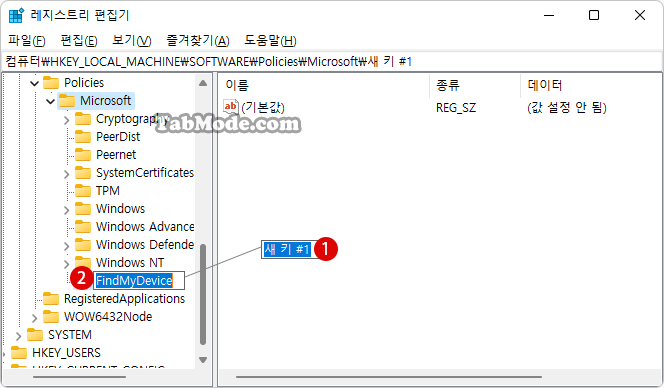The height and width of the screenshot is (388, 664).
Task: Select the TPM key label
Action: pos(108,191)
